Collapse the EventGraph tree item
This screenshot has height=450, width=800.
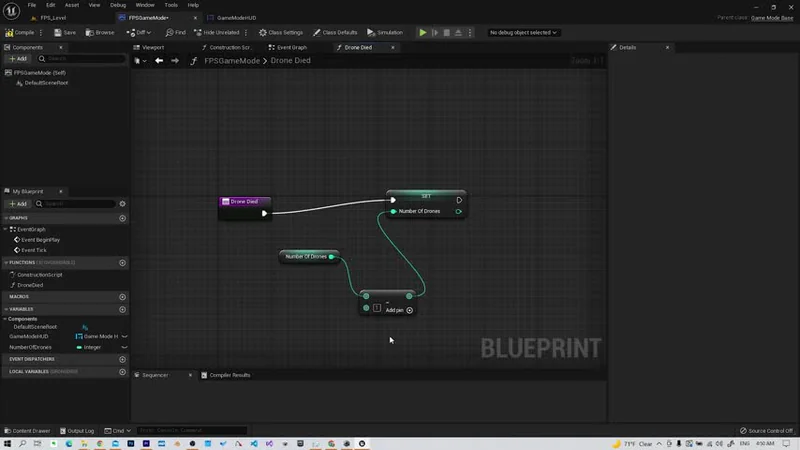click(x=6, y=230)
